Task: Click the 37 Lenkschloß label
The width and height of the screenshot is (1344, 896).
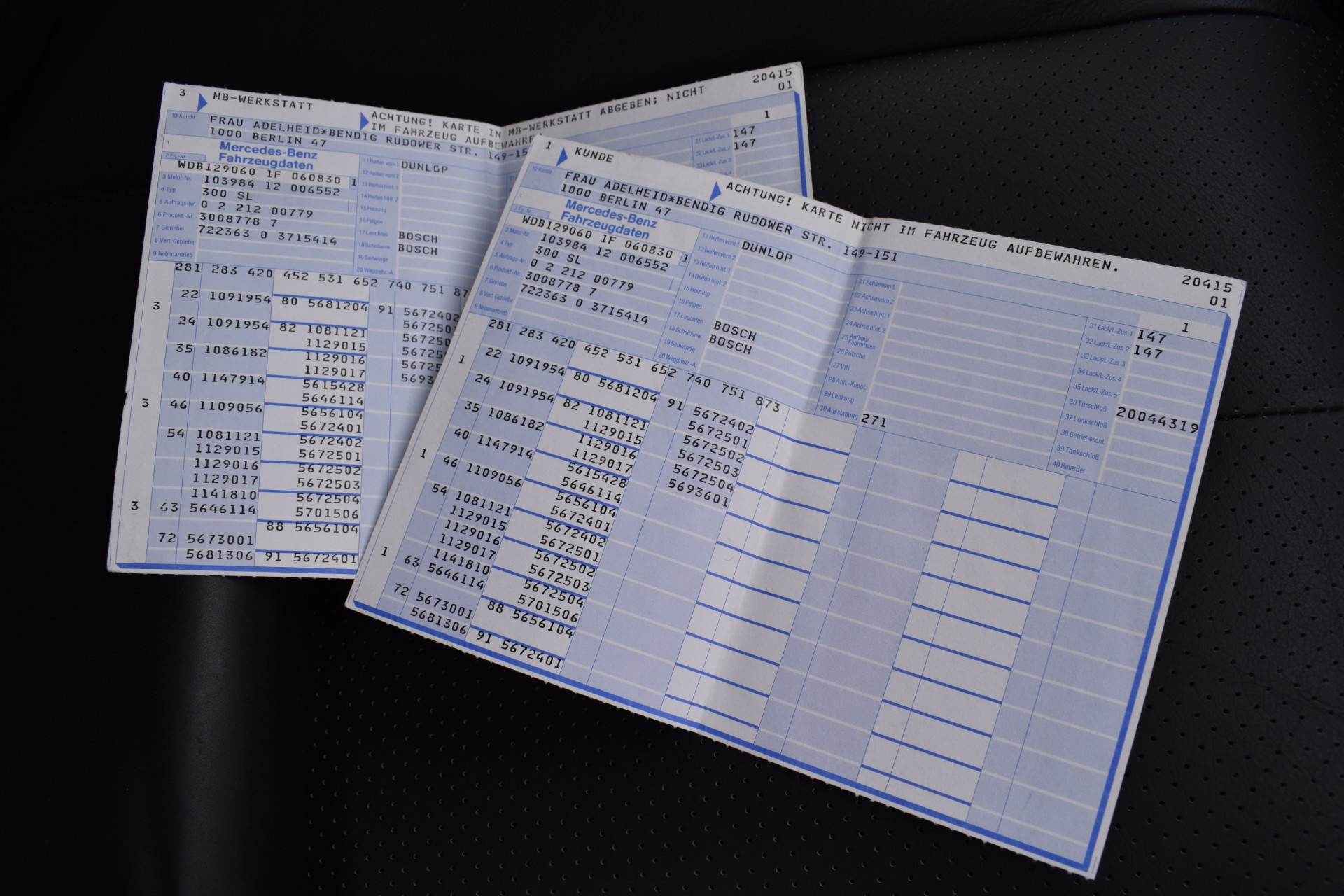Action: (x=1086, y=420)
